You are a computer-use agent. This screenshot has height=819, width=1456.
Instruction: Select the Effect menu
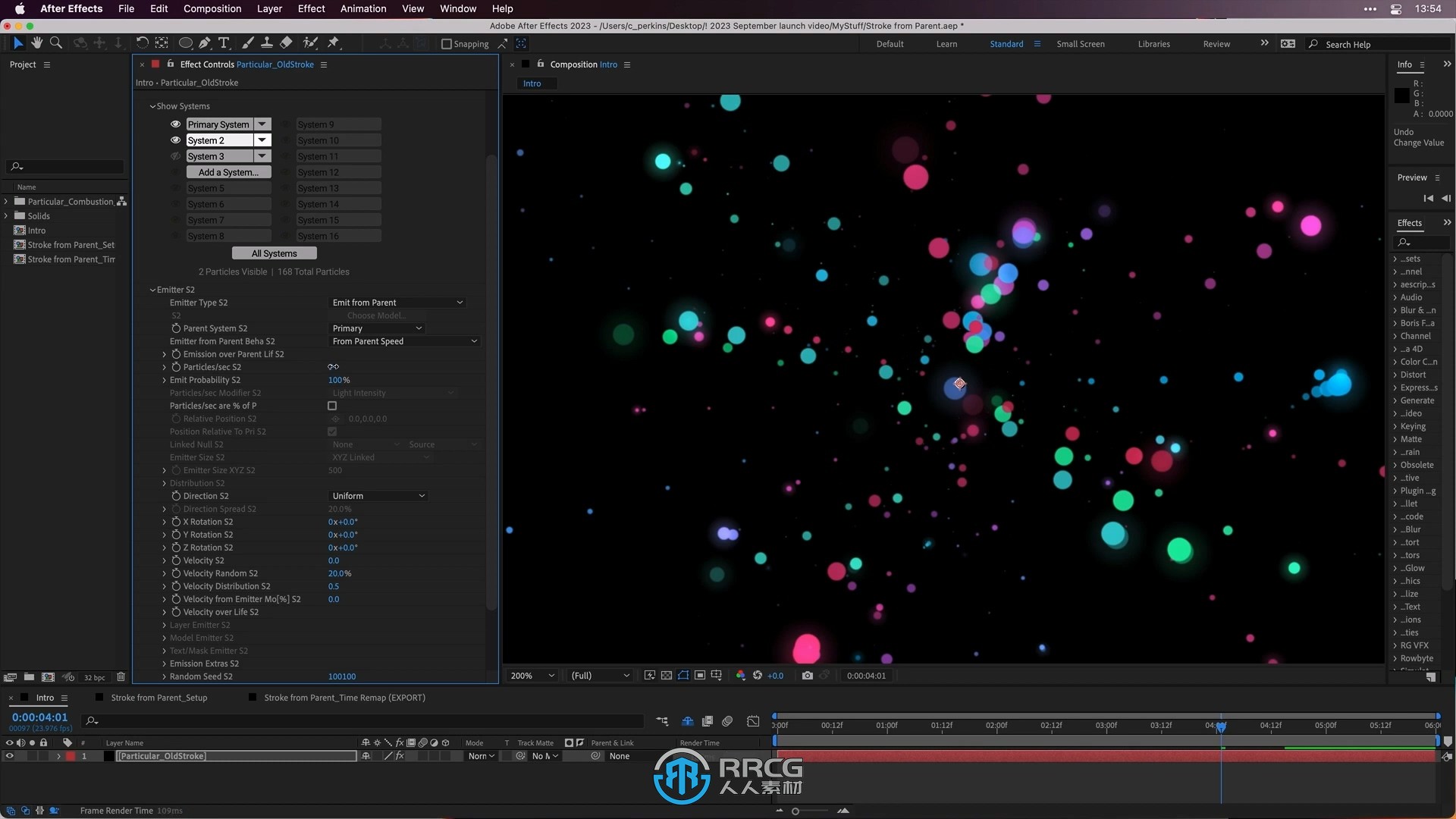pyautogui.click(x=310, y=8)
